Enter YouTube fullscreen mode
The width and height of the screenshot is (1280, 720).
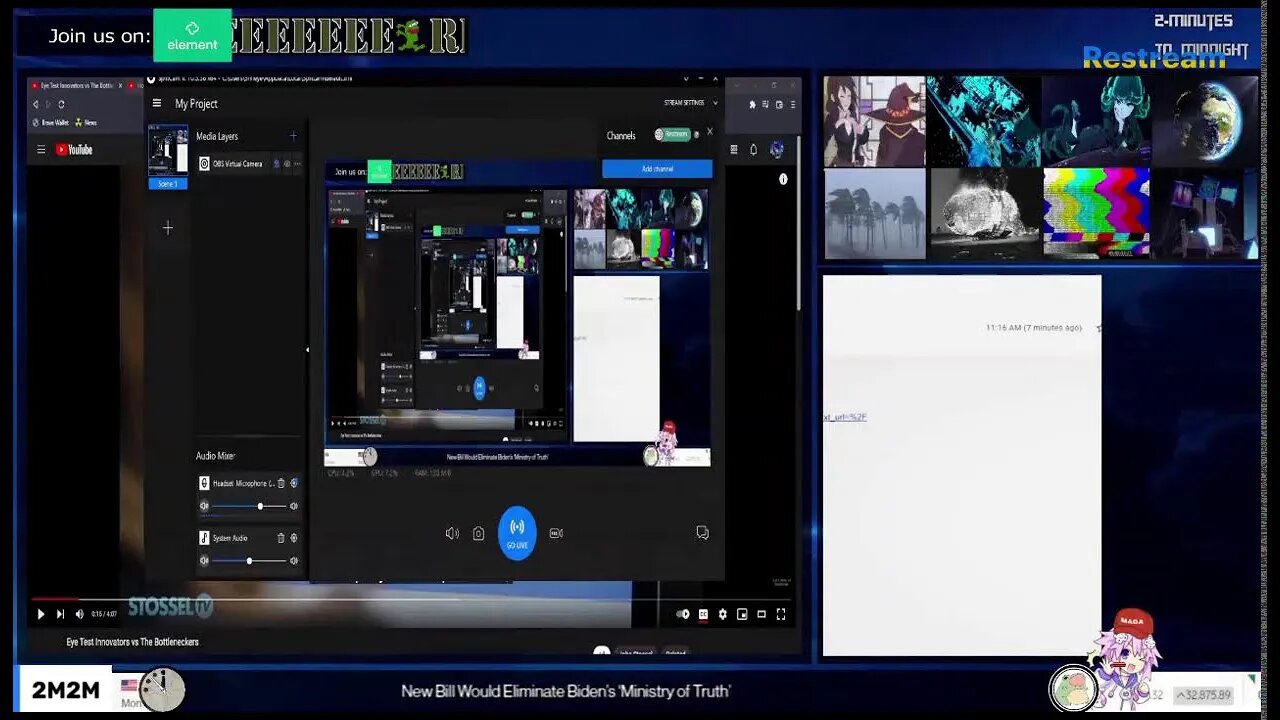click(x=781, y=614)
